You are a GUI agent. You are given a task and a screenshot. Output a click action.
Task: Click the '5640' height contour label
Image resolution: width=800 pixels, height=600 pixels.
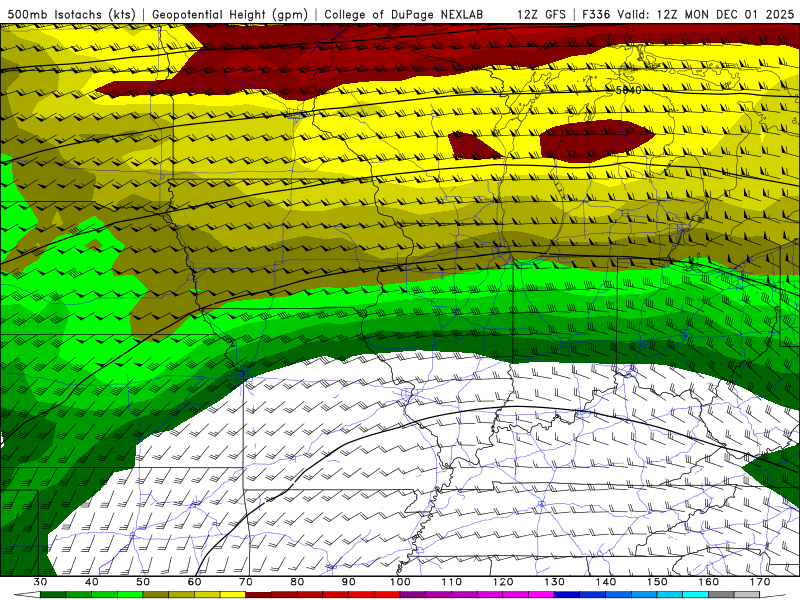(x=628, y=90)
